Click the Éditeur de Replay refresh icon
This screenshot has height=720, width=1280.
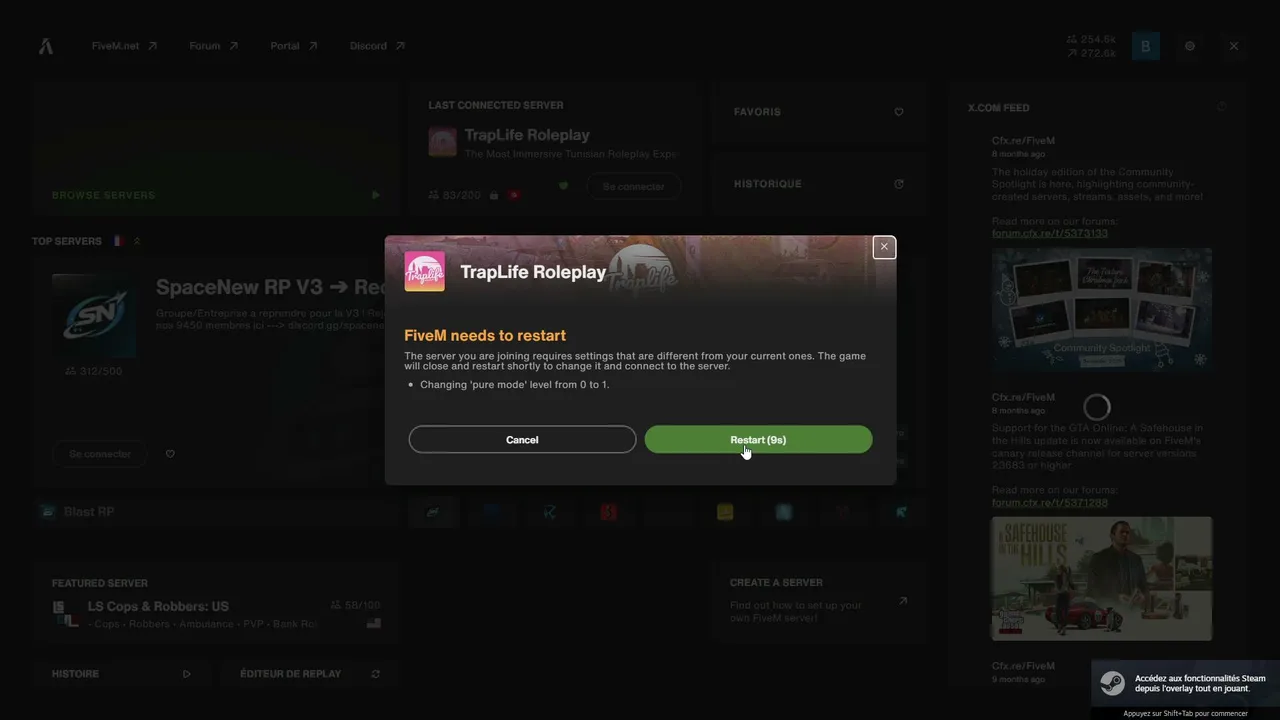click(x=375, y=674)
